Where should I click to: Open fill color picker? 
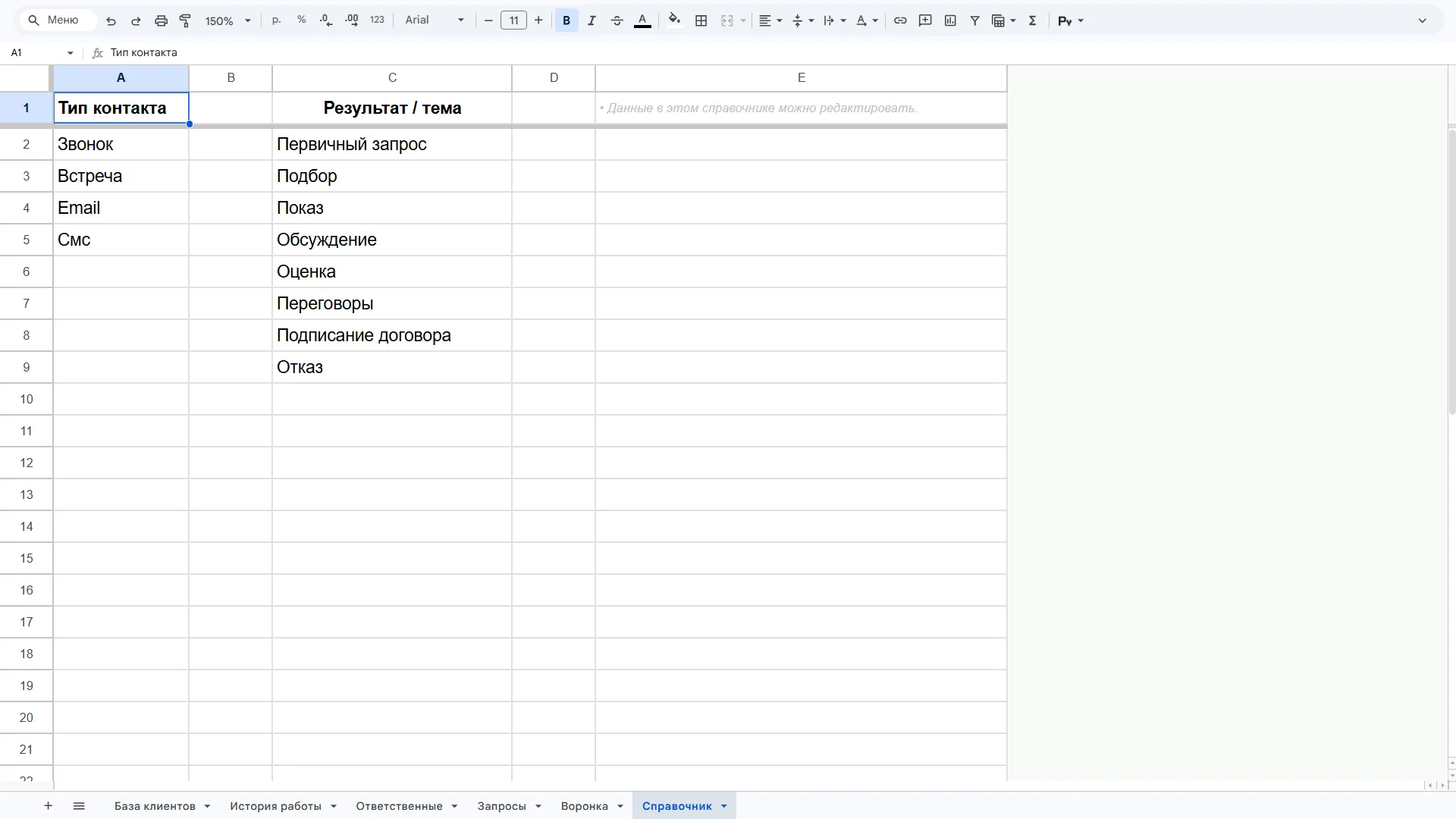(x=674, y=20)
